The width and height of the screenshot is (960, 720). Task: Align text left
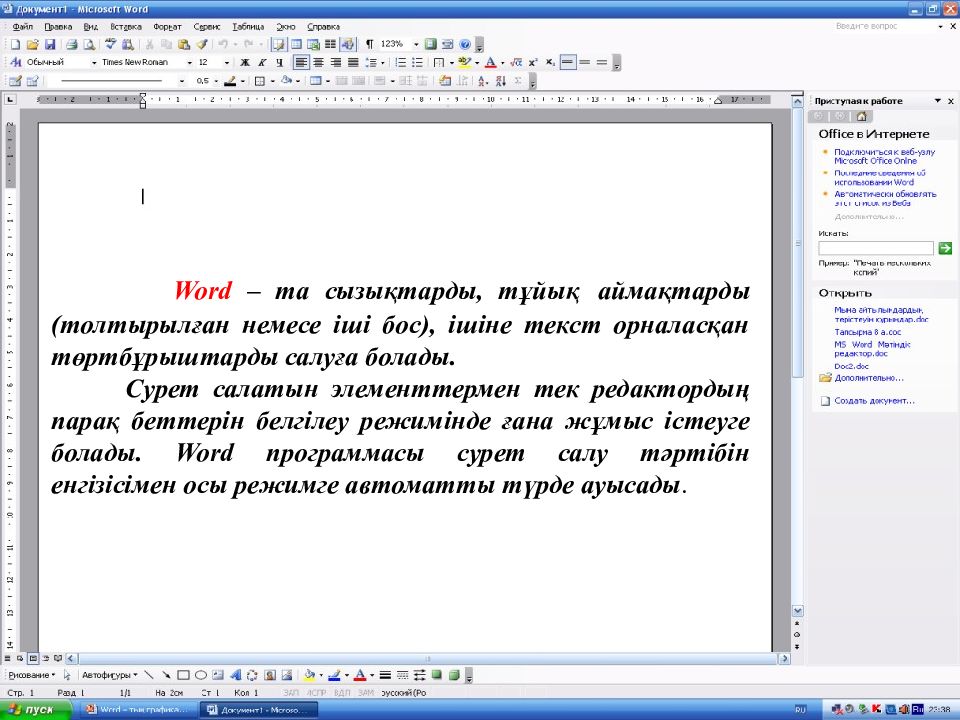[x=301, y=62]
